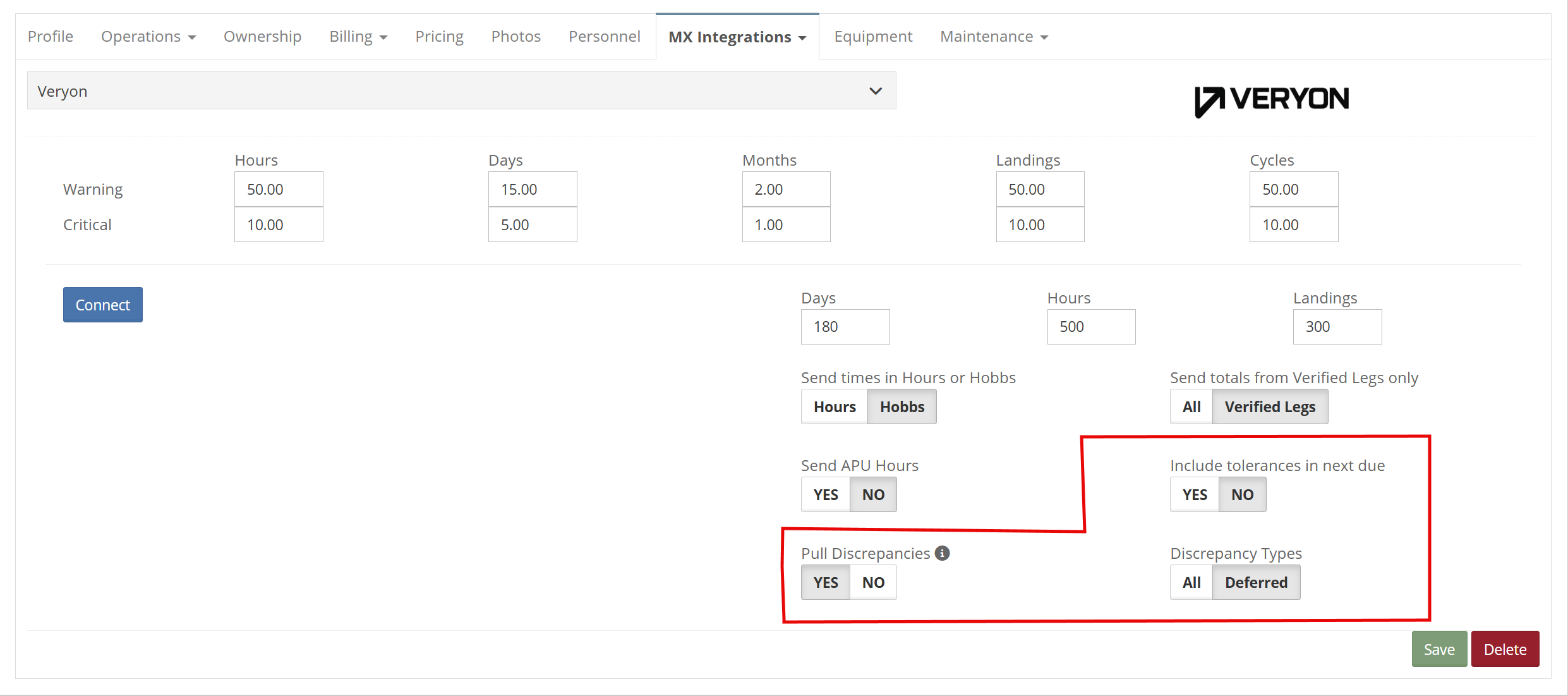Click the green Save button
Viewport: 1568px width, 696px height.
click(x=1439, y=649)
